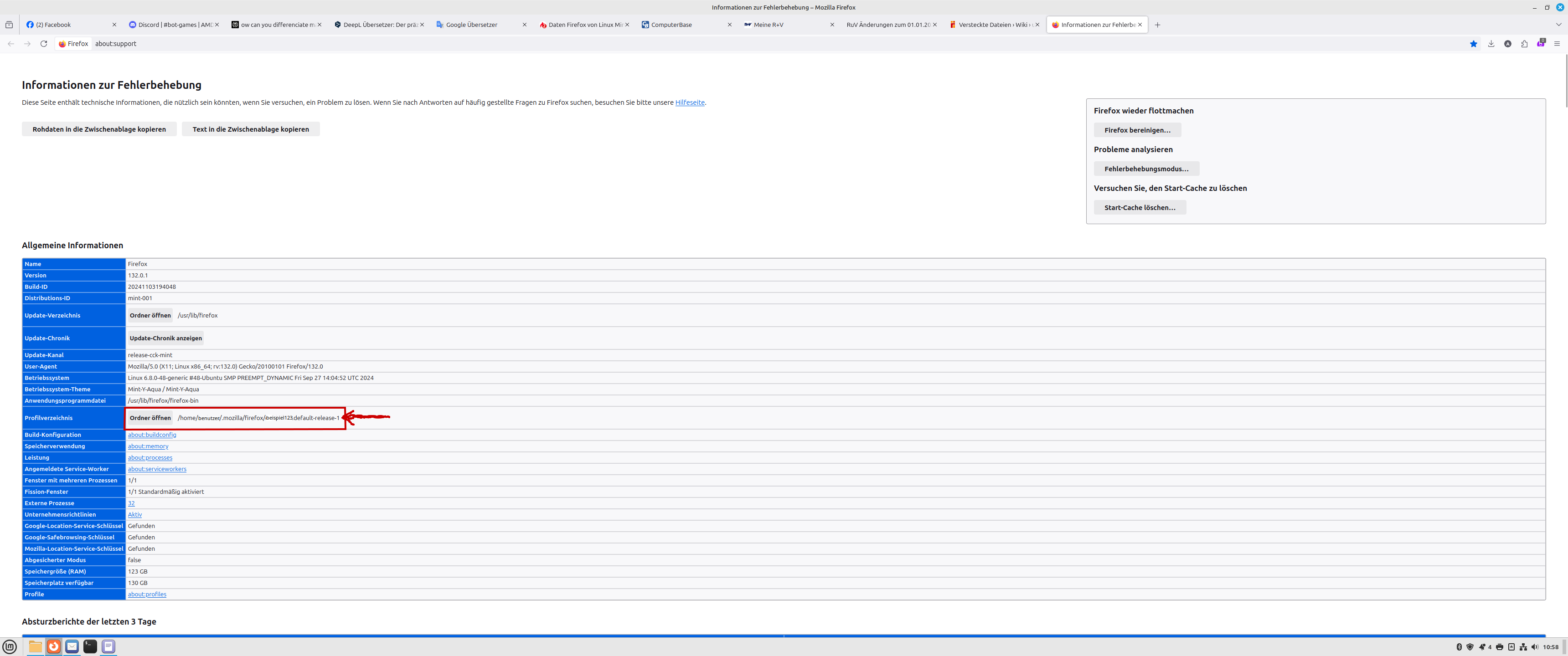Screen dimensions: 1568x656
Task: Click Text in die Zwischenablage kopieren button
Action: 250,129
